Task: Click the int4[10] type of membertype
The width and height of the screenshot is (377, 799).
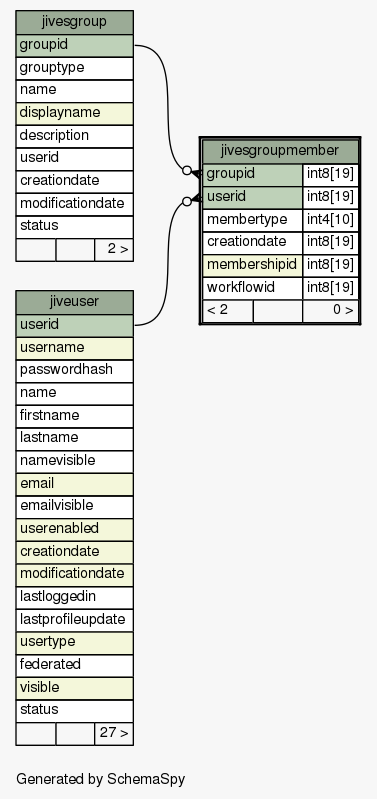Action: (x=331, y=220)
